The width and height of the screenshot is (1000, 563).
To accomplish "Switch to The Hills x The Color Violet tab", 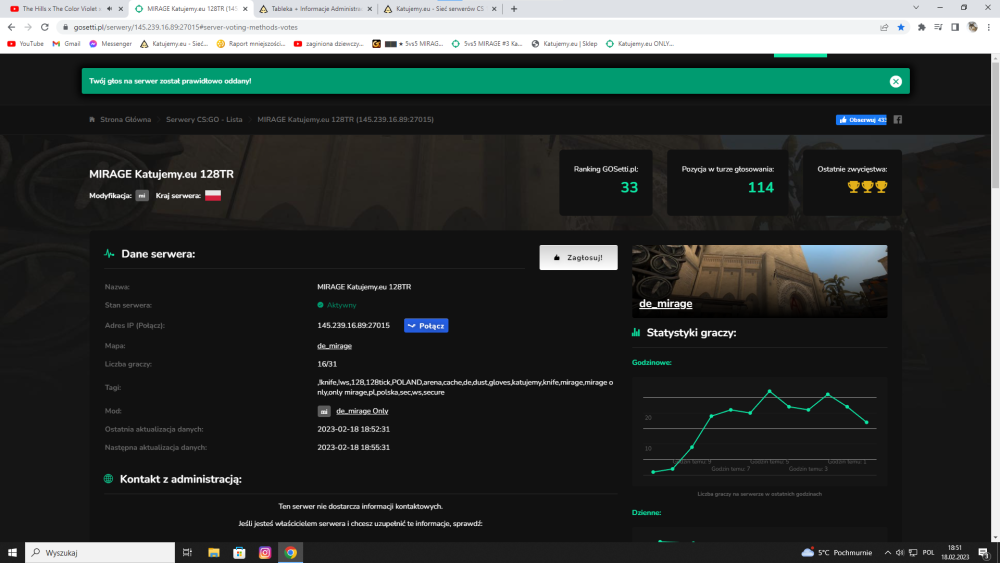I will click(61, 9).
